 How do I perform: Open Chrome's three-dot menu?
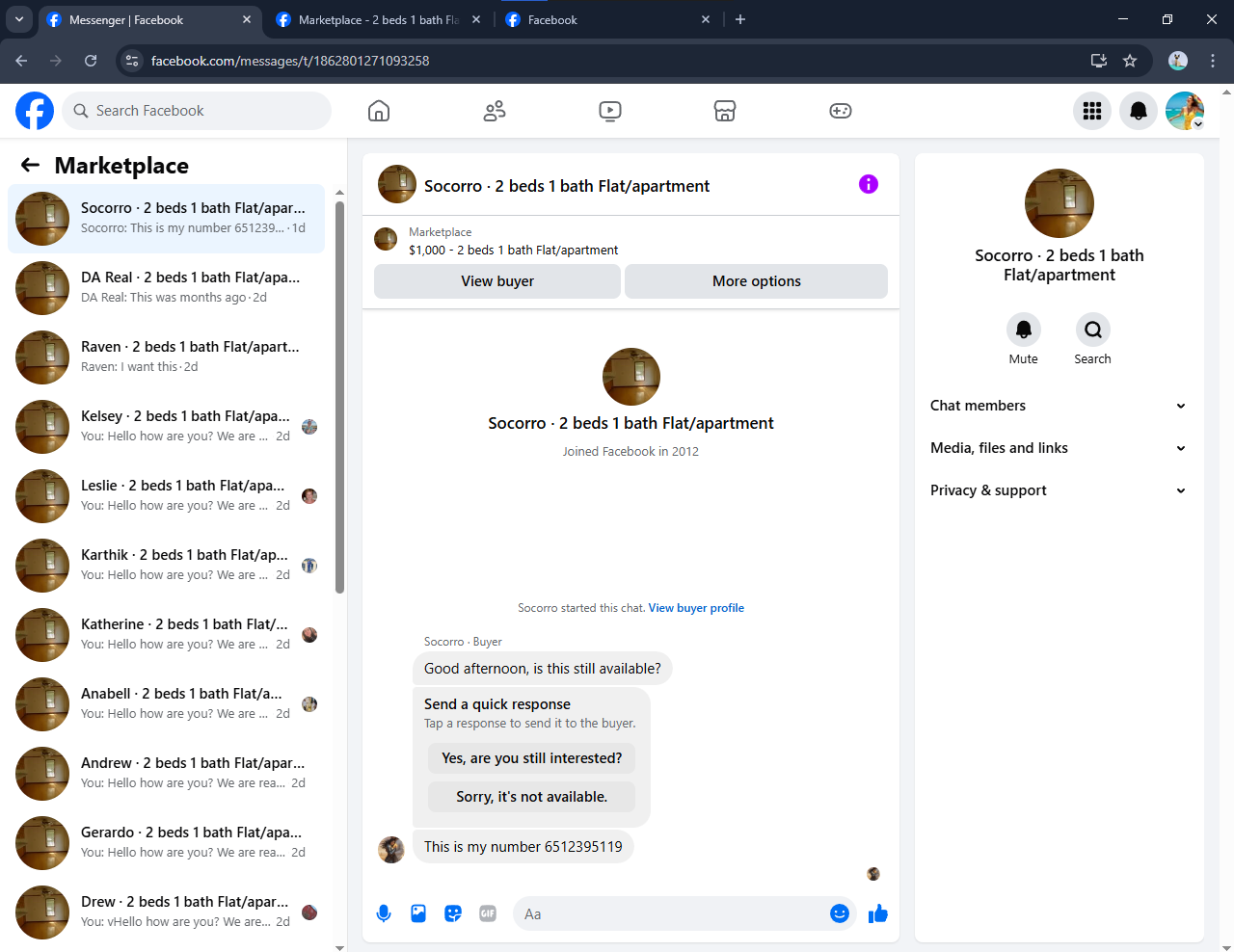[1213, 61]
